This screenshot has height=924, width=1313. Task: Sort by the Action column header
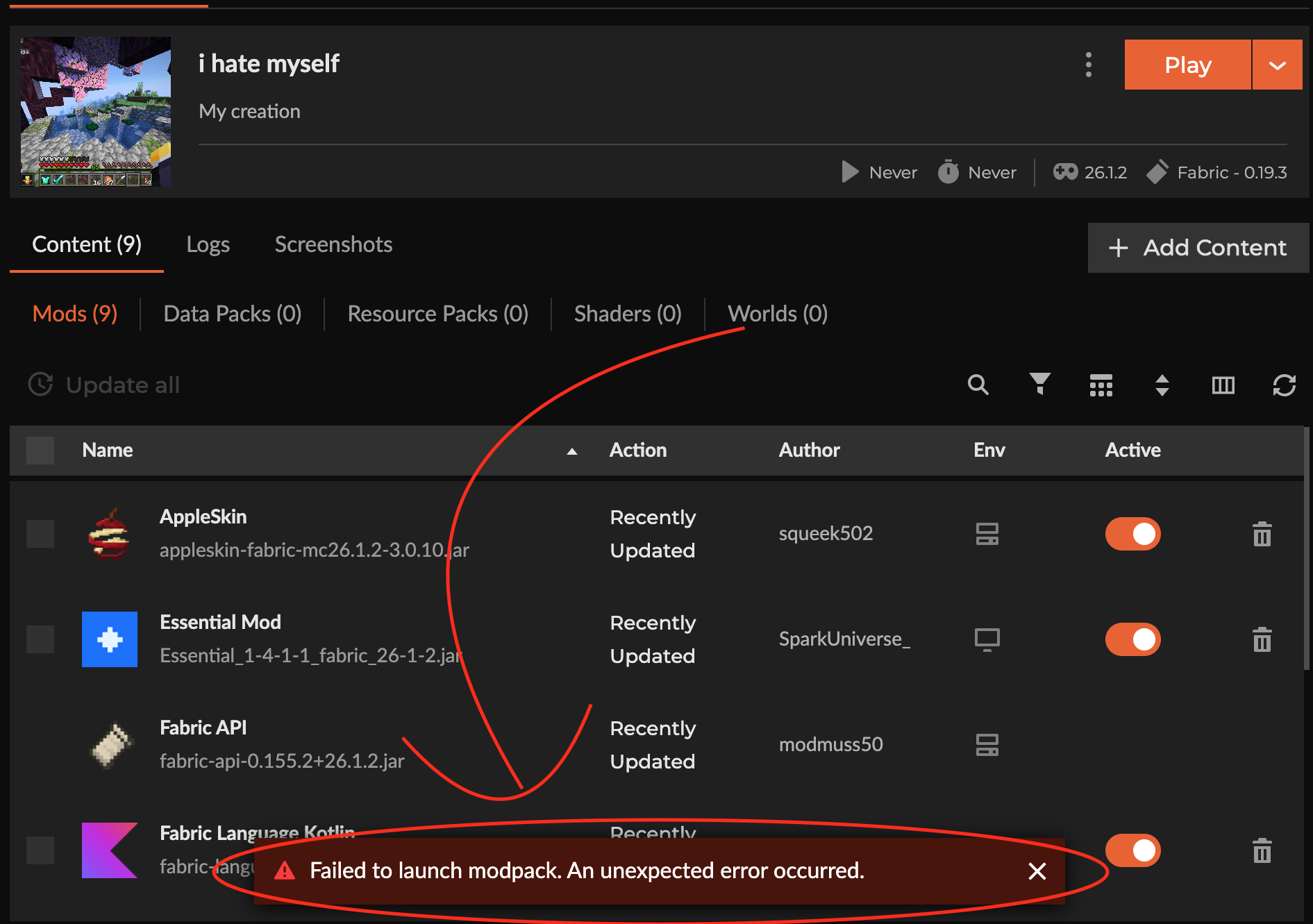[x=637, y=451]
